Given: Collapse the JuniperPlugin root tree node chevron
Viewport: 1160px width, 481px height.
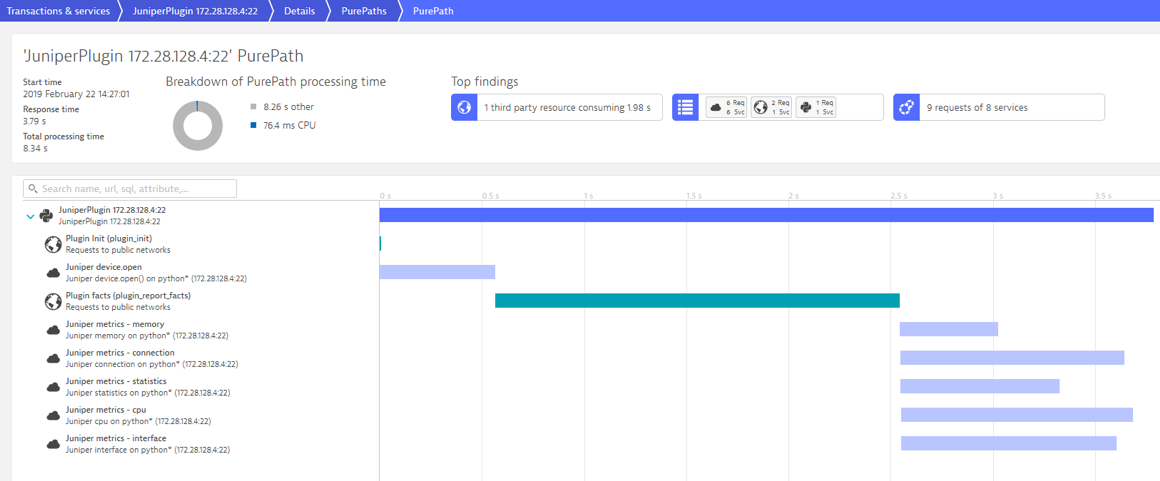Looking at the screenshot, I should [30, 216].
